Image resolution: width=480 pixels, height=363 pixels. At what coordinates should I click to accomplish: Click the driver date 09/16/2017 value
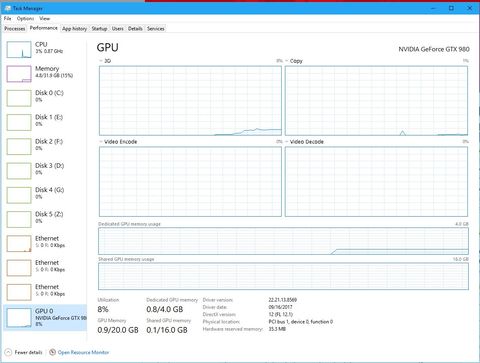280,307
